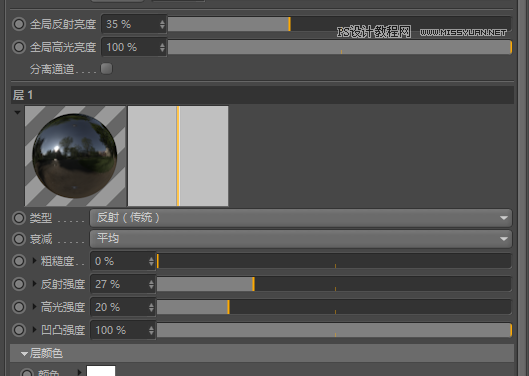Screen dimensions: 529x376
Task: Expand the 粗糙度 disclosure triangle
Action: (34, 261)
